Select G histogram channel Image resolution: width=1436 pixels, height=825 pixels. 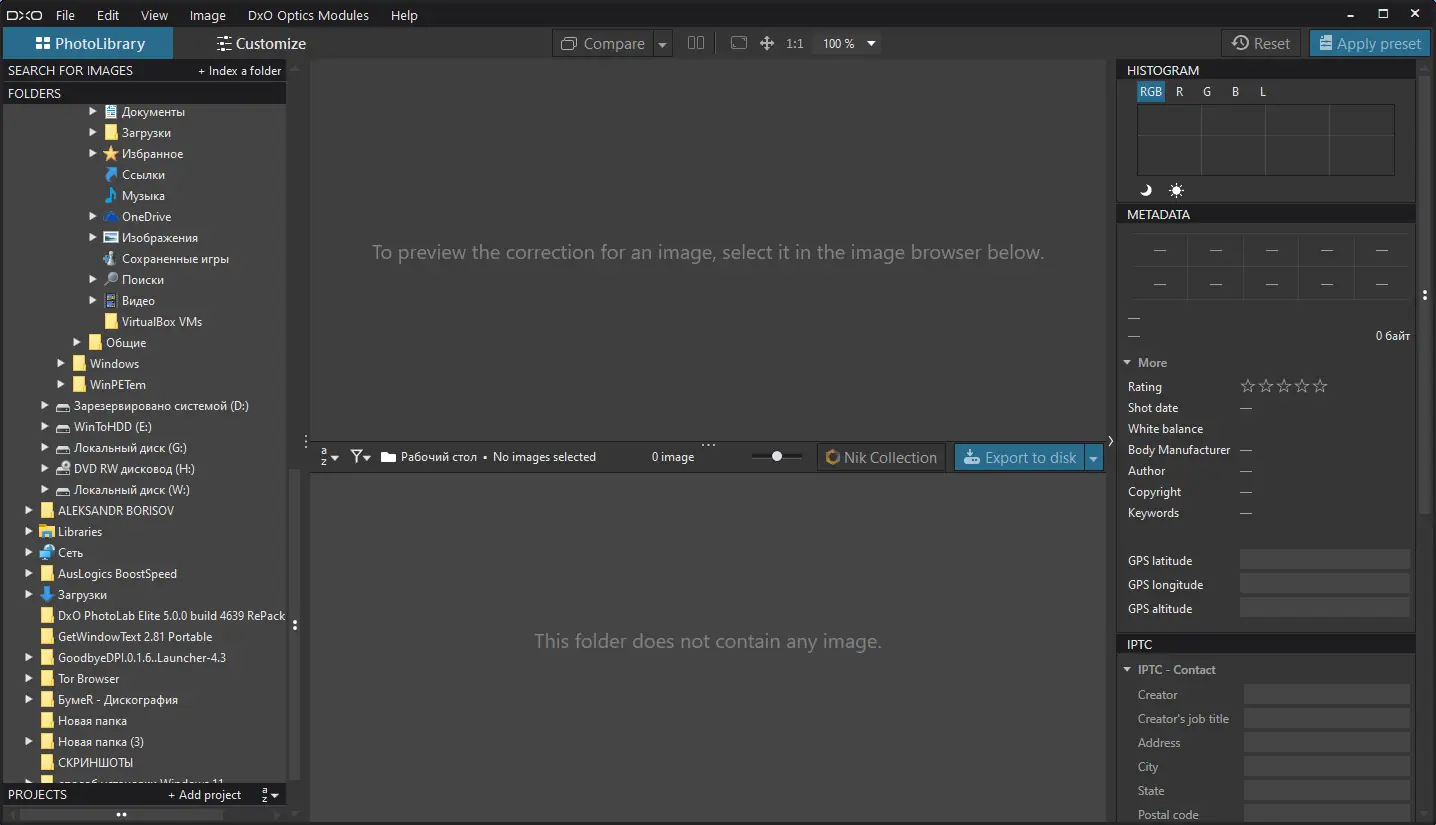coord(1207,92)
